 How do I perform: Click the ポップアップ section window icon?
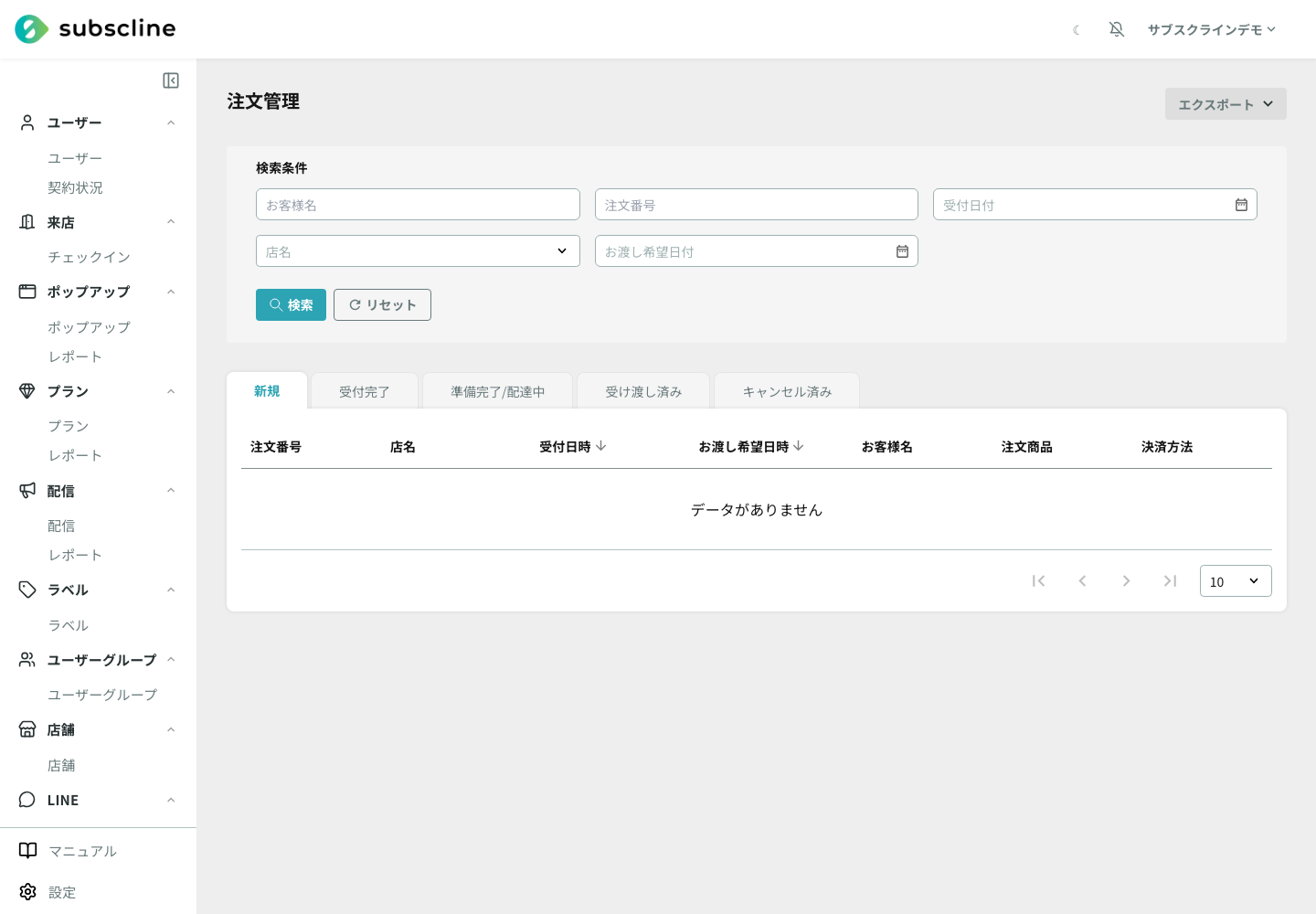point(27,292)
